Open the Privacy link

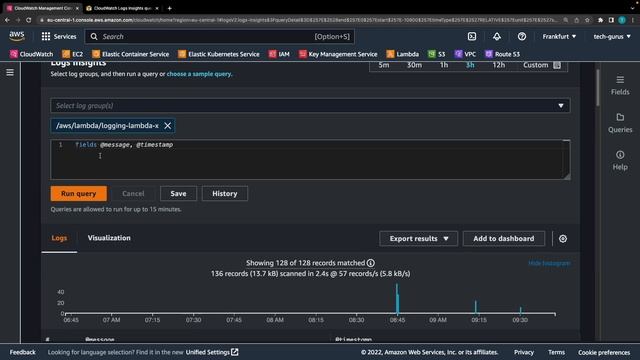(524, 352)
